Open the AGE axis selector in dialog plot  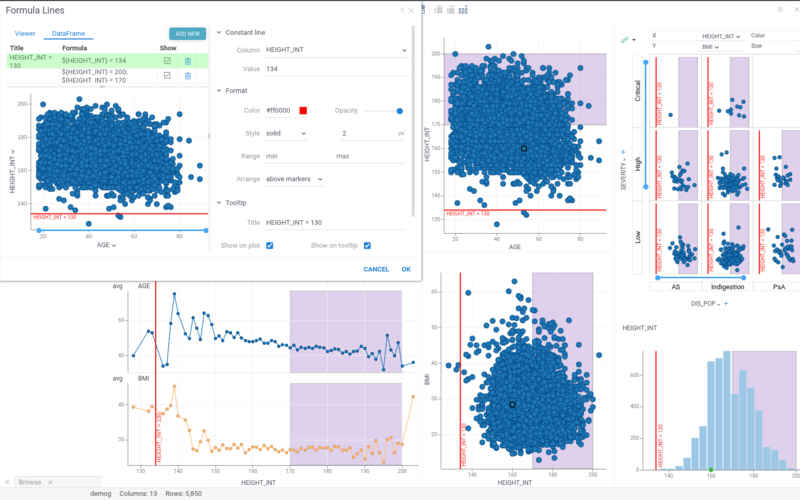point(106,245)
